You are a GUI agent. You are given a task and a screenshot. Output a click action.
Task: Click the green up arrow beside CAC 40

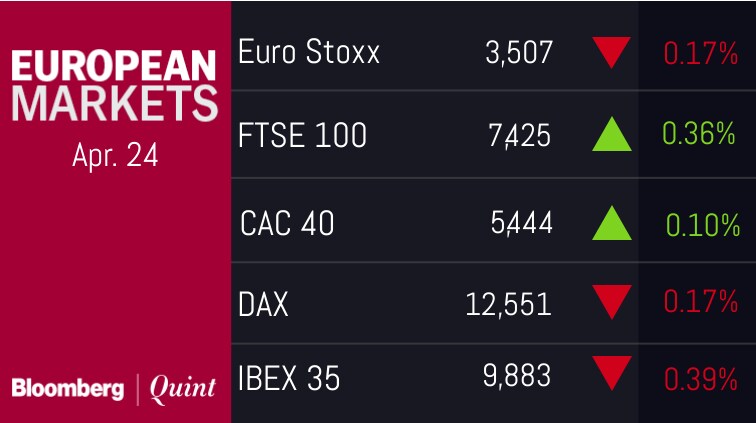pos(611,221)
